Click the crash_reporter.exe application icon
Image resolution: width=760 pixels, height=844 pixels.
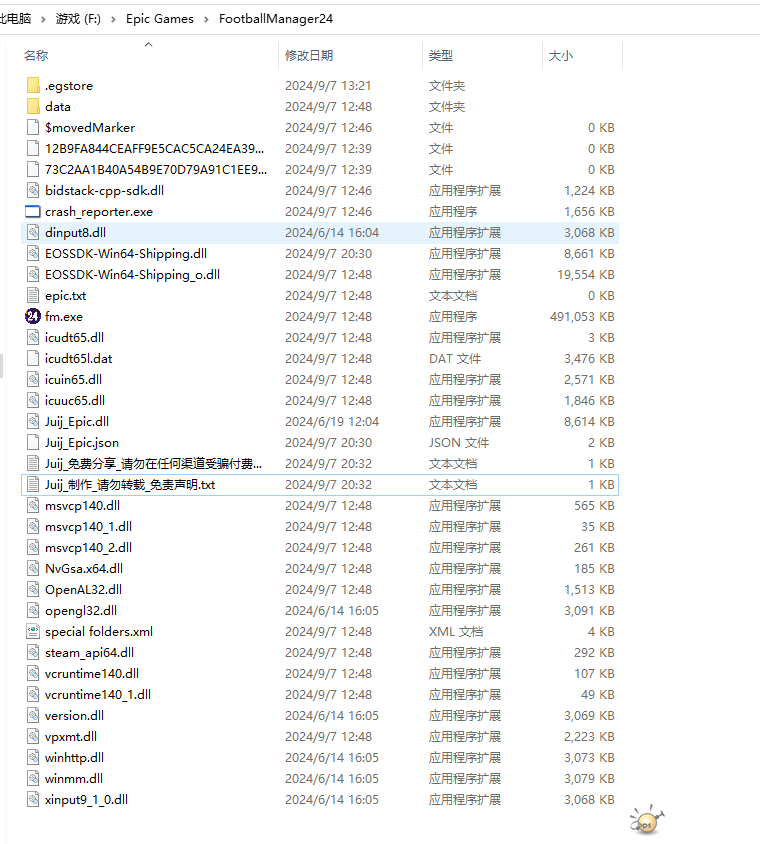click(33, 212)
